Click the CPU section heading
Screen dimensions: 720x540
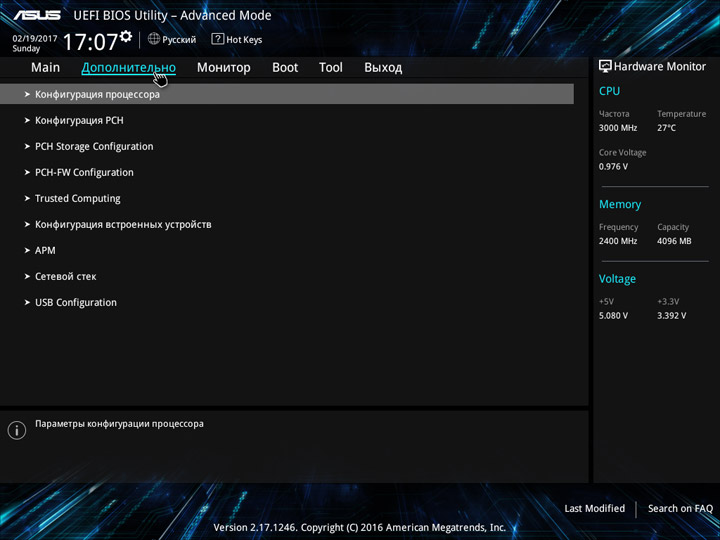(x=609, y=91)
